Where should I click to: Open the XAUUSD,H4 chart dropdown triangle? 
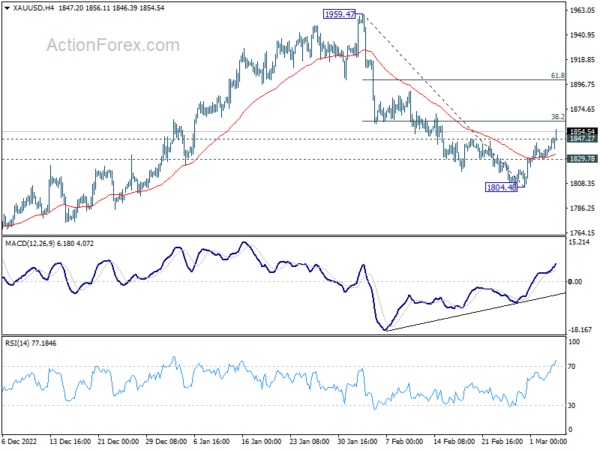[x=7, y=8]
